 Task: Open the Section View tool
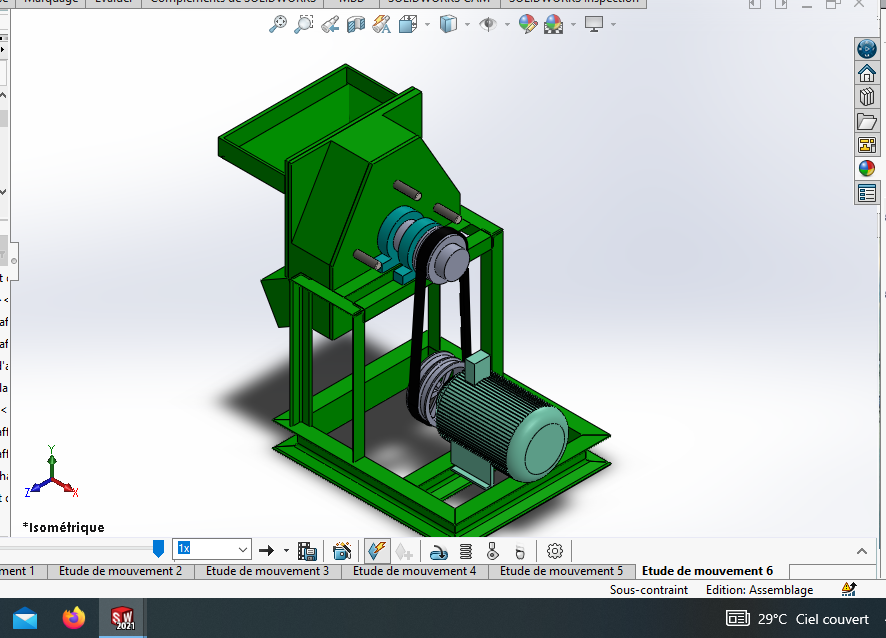[354, 24]
